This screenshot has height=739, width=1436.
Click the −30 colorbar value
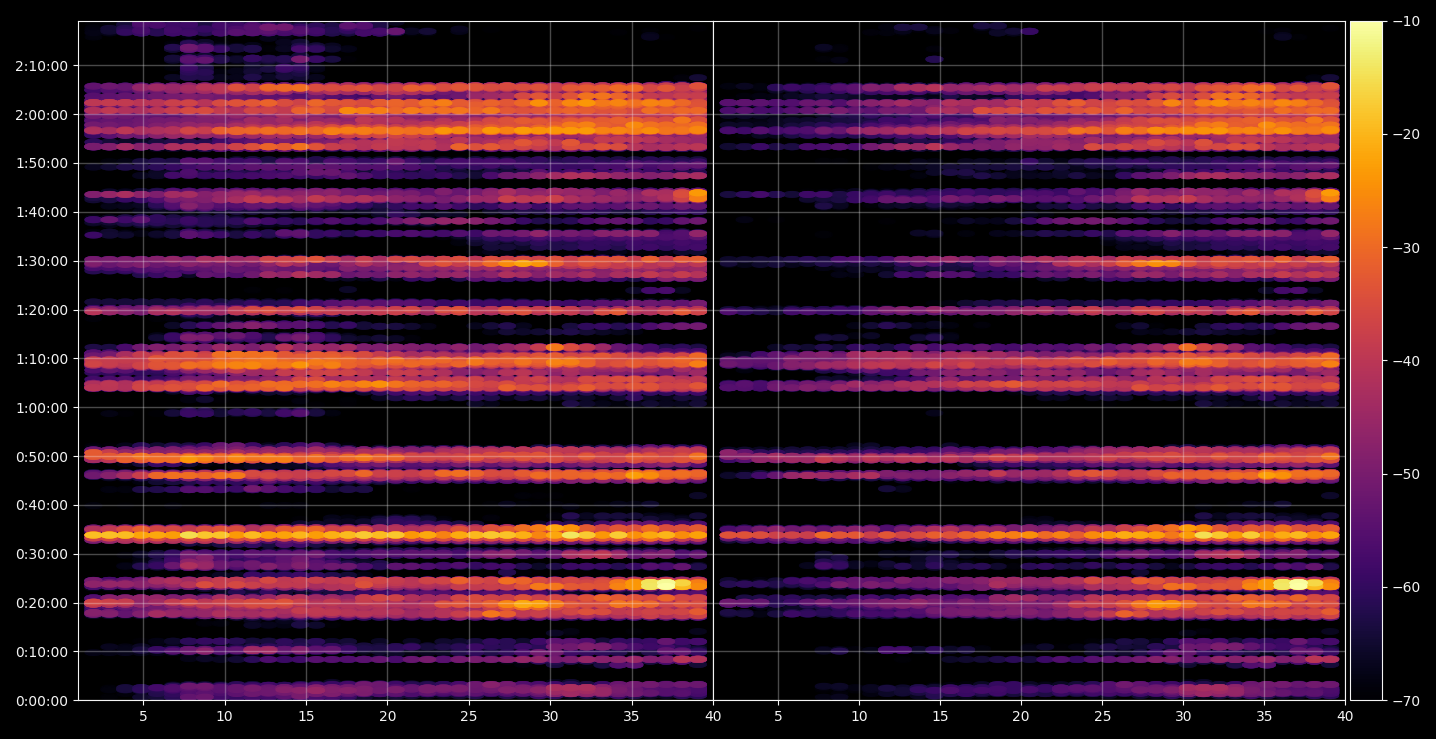pos(1404,247)
